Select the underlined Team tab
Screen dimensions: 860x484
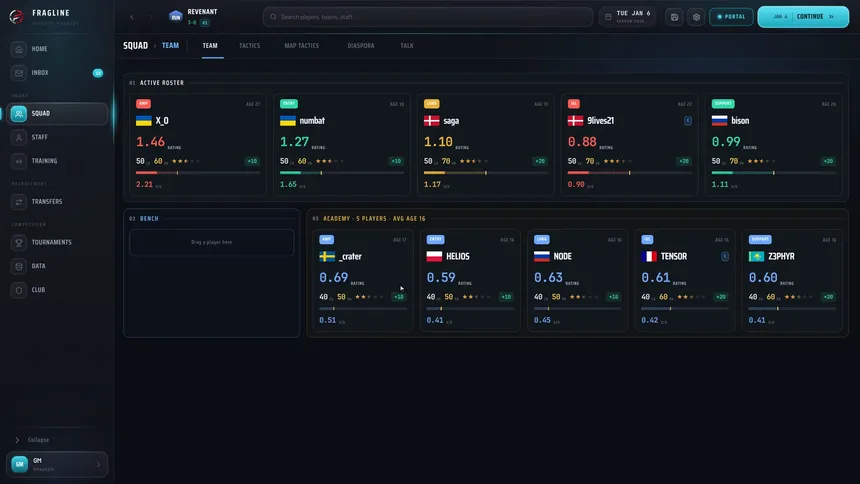point(210,46)
